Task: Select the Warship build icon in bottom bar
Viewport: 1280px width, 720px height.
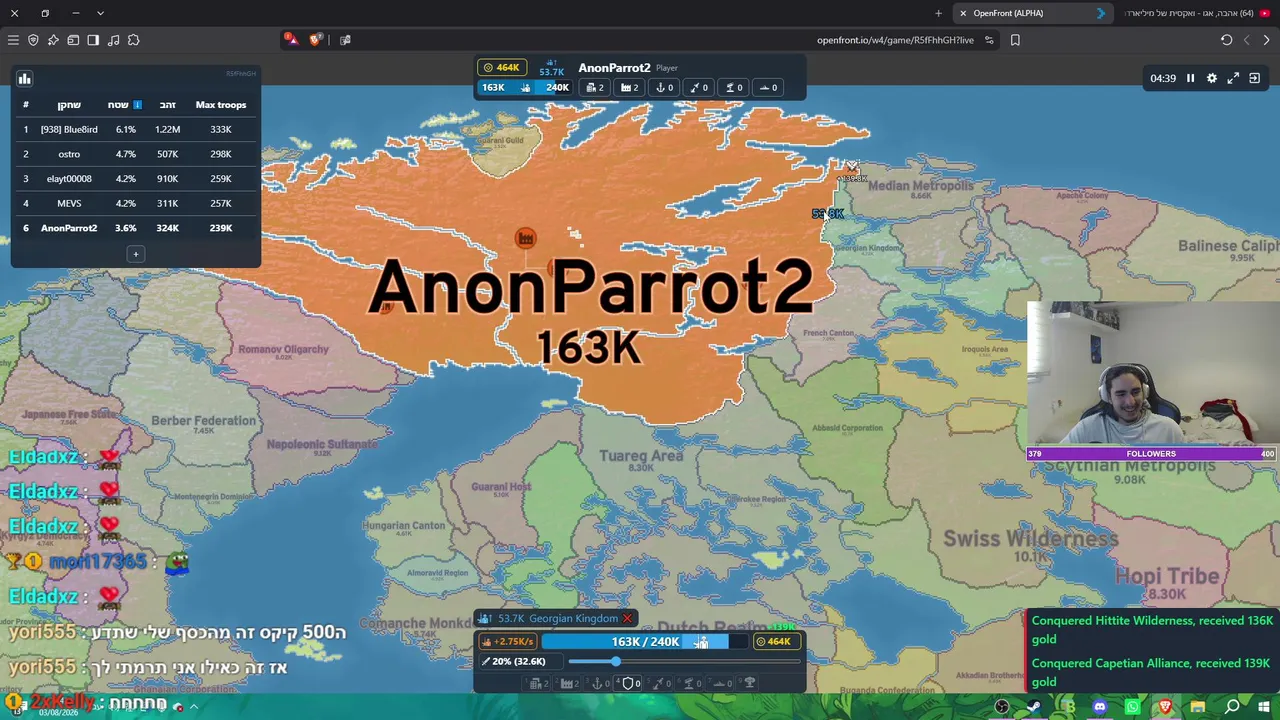Action: click(722, 683)
